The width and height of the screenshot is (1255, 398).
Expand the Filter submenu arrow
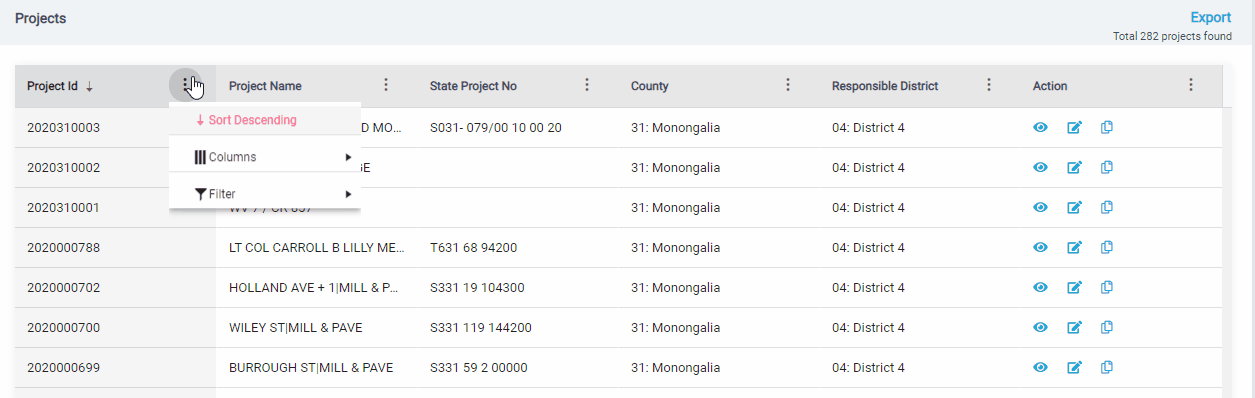348,194
